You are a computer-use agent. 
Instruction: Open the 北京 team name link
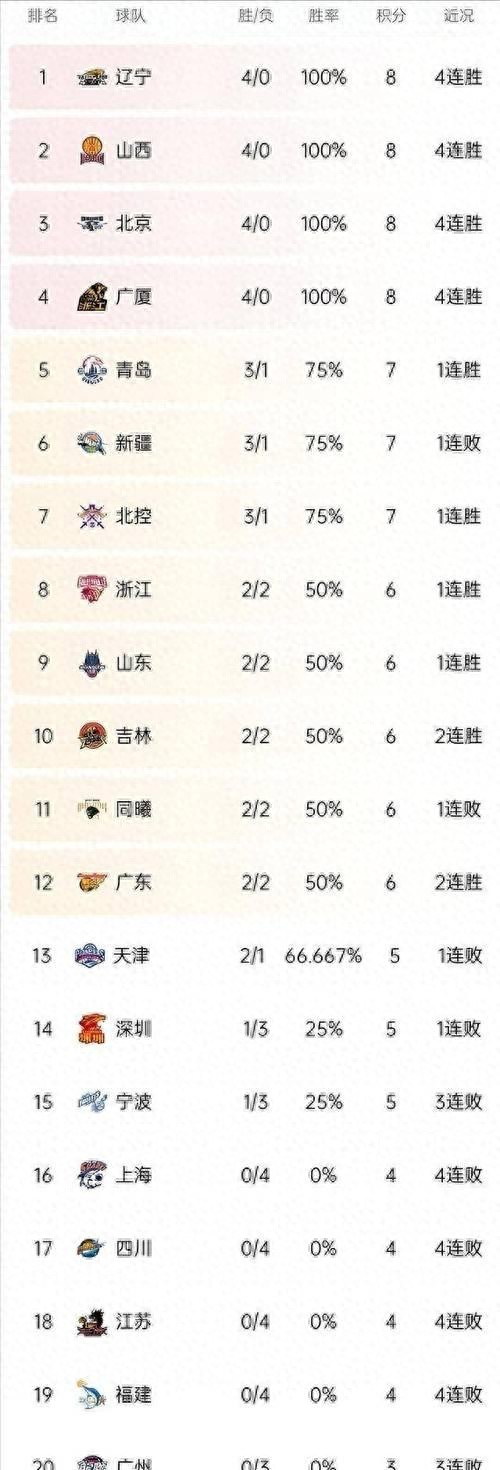click(x=134, y=223)
